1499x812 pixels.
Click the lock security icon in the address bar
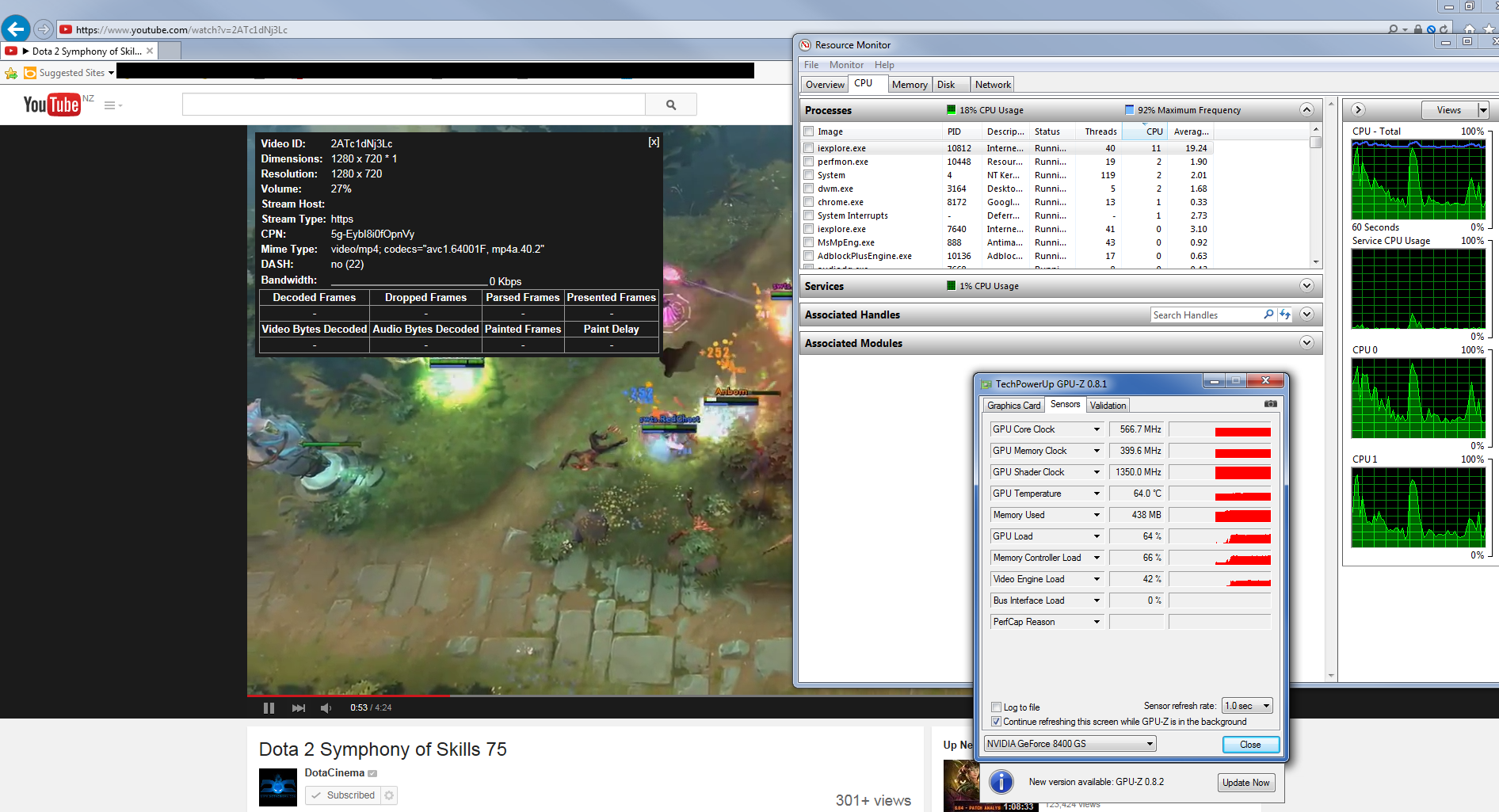click(x=1418, y=29)
